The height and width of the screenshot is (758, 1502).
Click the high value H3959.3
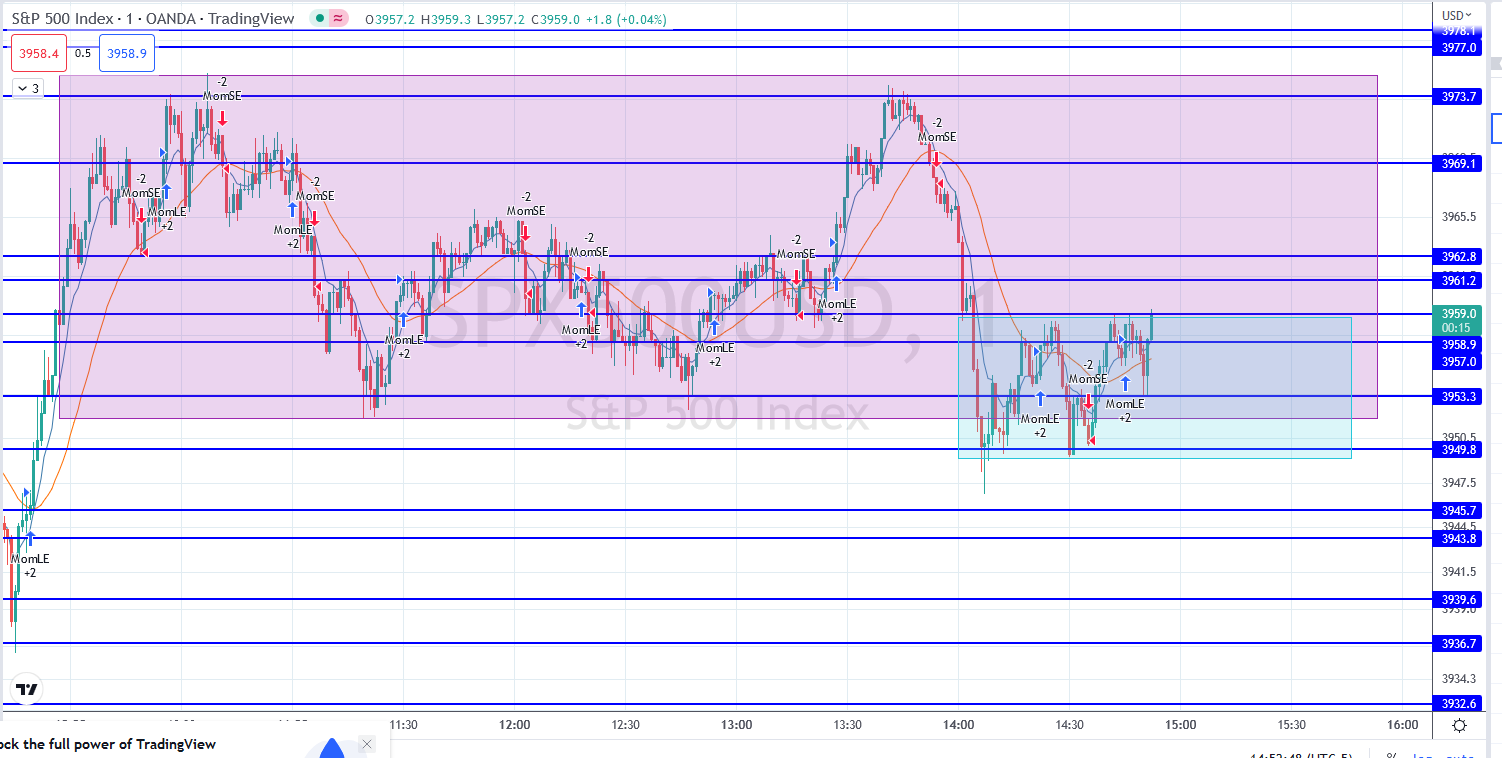click(x=445, y=19)
